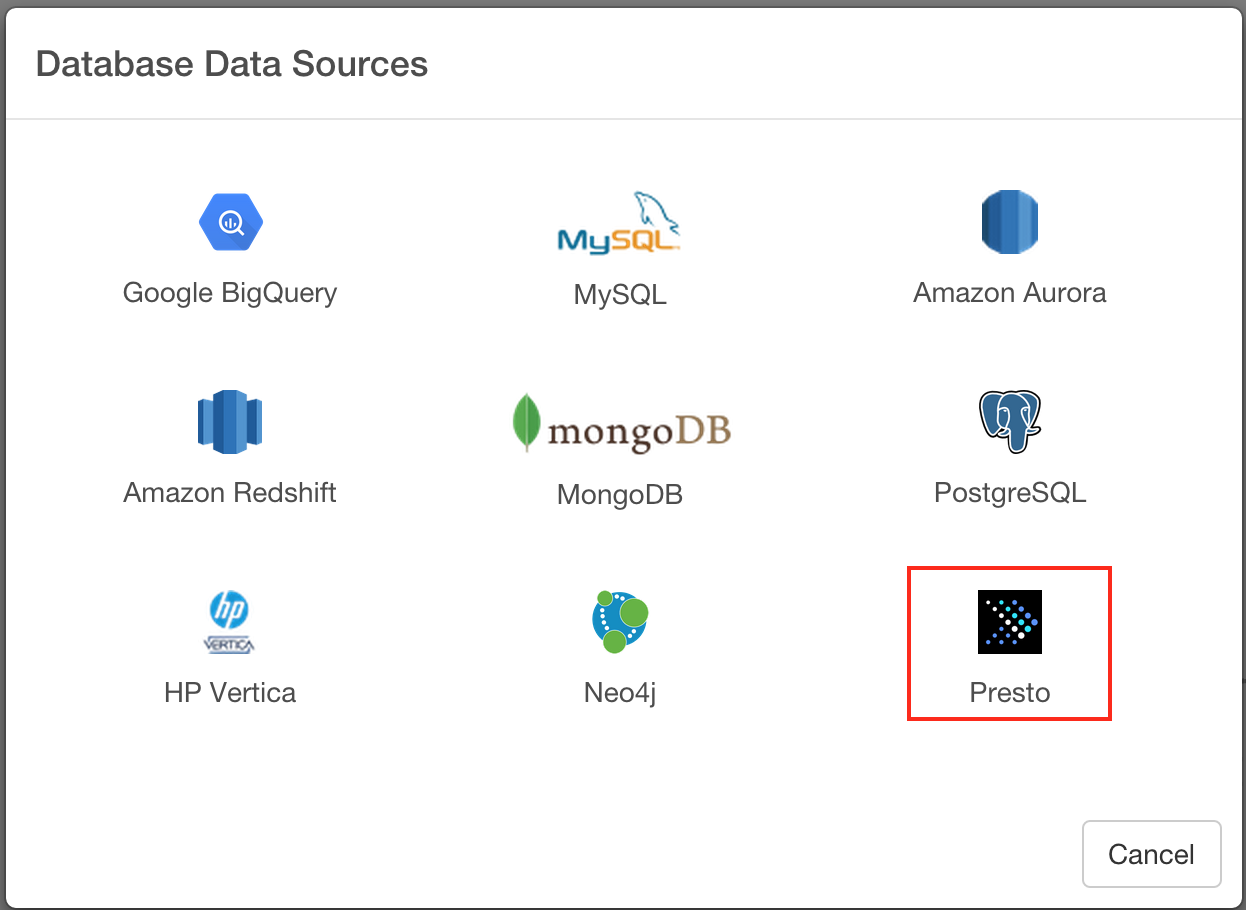The height and width of the screenshot is (910, 1246).
Task: Select the "Amazon Aurora" label
Action: pos(1009,293)
